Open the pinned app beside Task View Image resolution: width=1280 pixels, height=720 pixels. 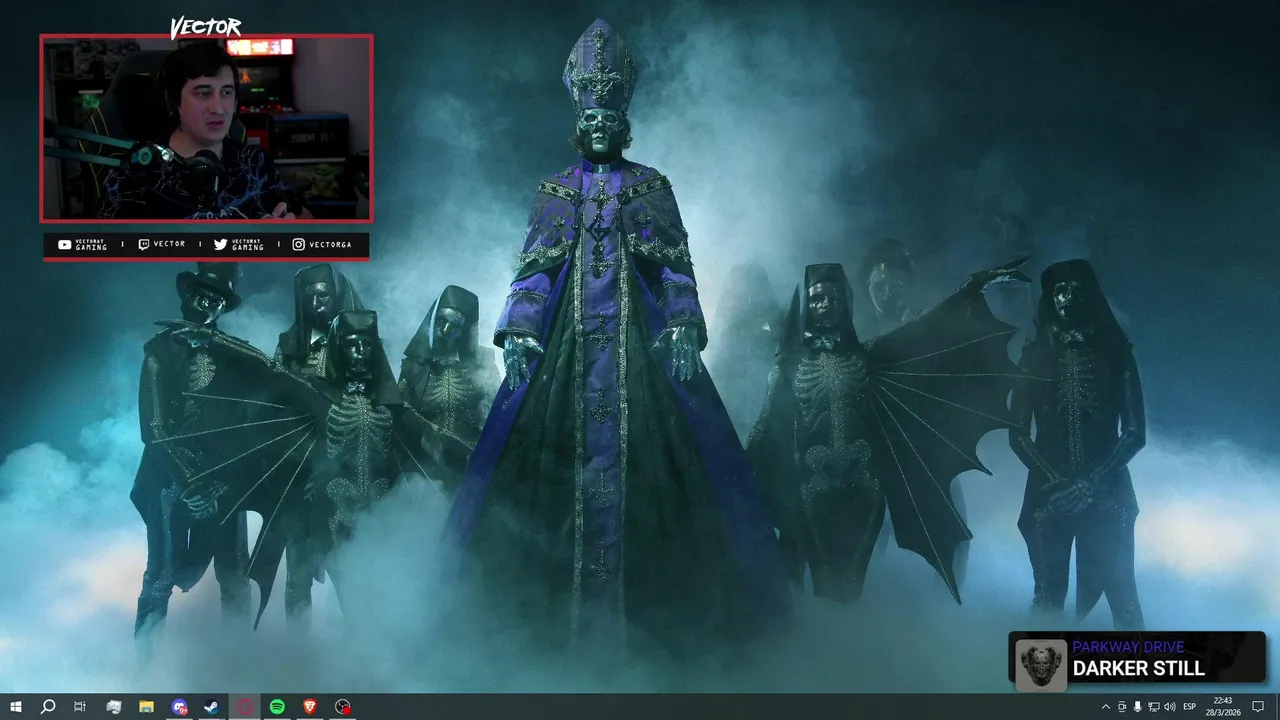click(113, 707)
